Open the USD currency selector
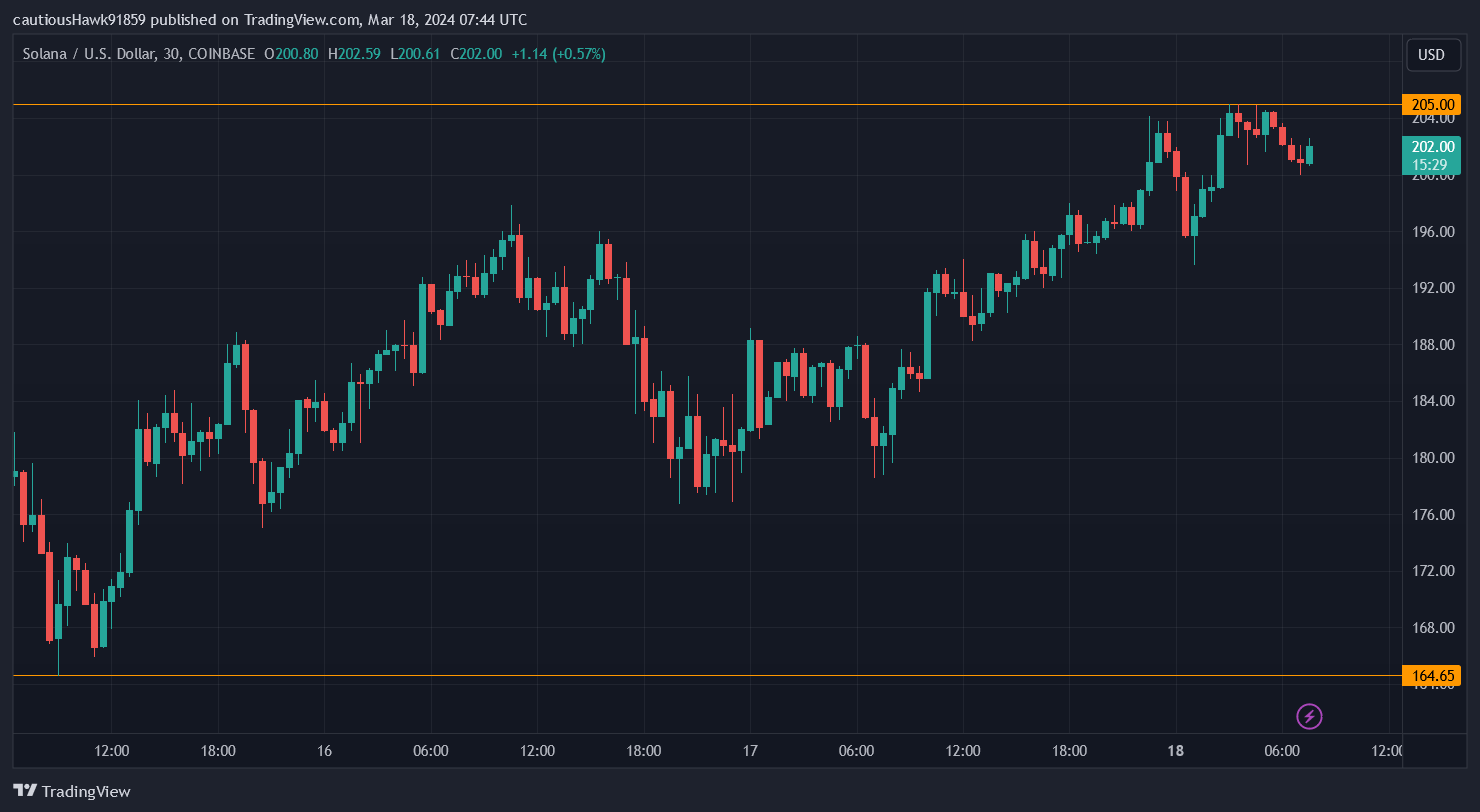 click(1431, 55)
